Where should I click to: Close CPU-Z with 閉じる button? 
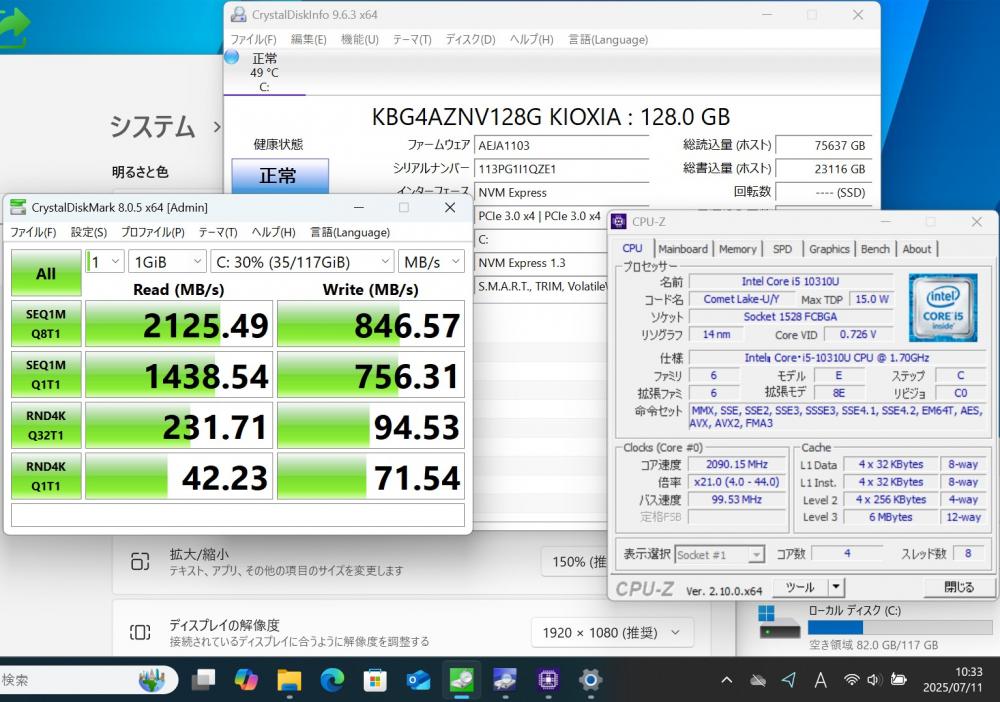click(959, 587)
